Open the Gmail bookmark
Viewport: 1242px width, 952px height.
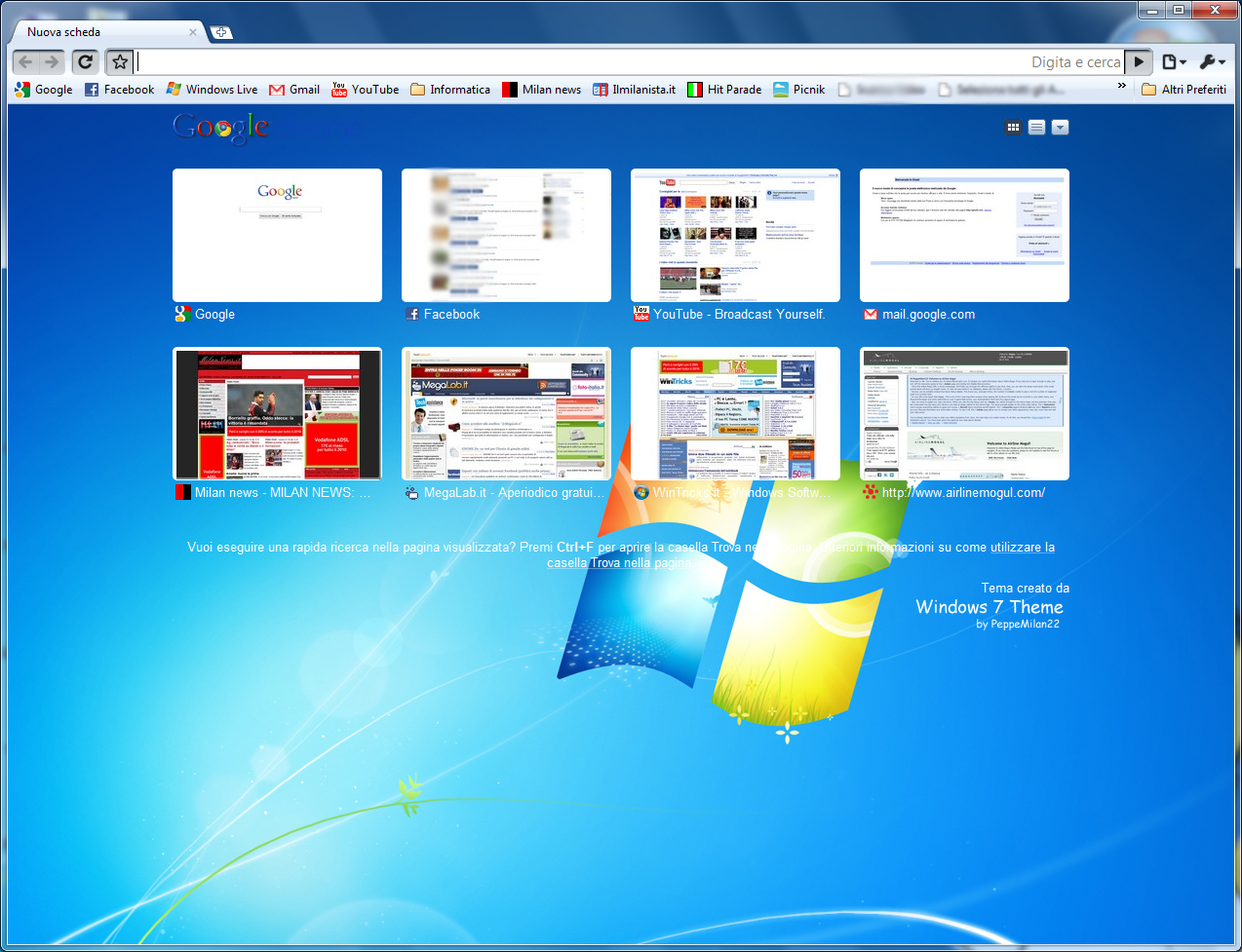pyautogui.click(x=294, y=90)
